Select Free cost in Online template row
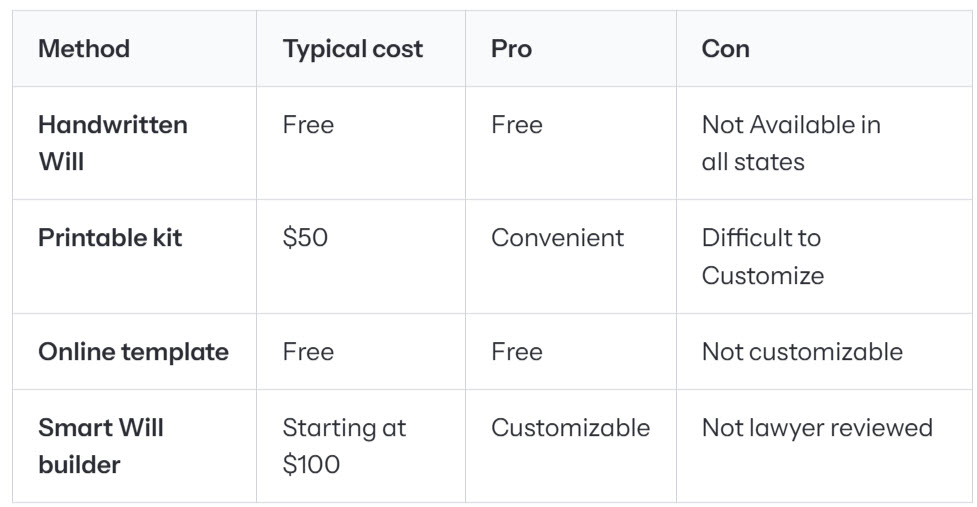This screenshot has height=507, width=977. [308, 351]
